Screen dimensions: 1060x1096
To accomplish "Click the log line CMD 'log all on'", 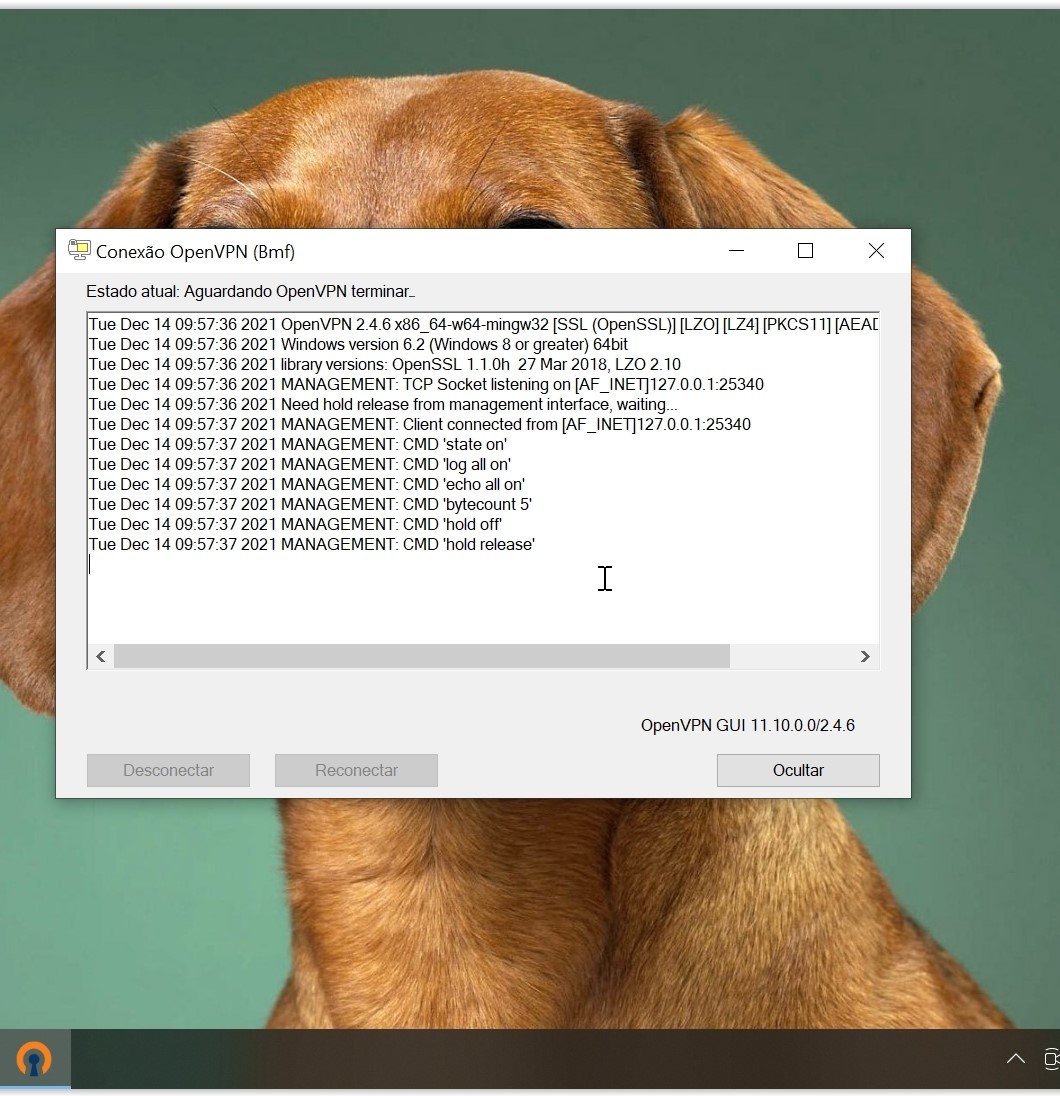I will [x=300, y=464].
